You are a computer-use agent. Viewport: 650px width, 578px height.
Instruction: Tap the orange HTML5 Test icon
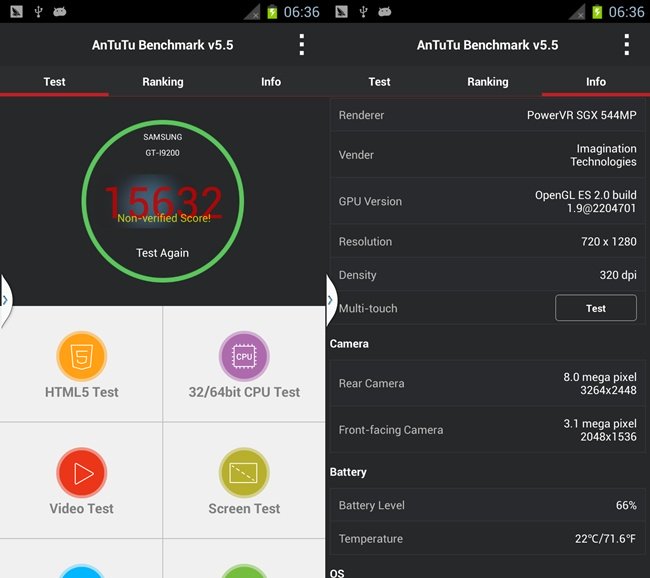pos(81,357)
